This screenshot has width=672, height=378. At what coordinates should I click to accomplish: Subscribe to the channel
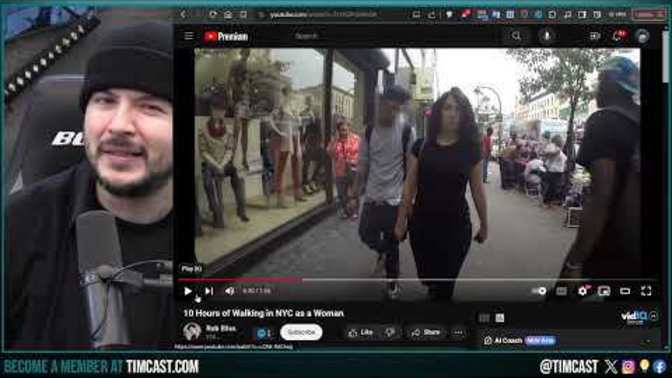301,332
